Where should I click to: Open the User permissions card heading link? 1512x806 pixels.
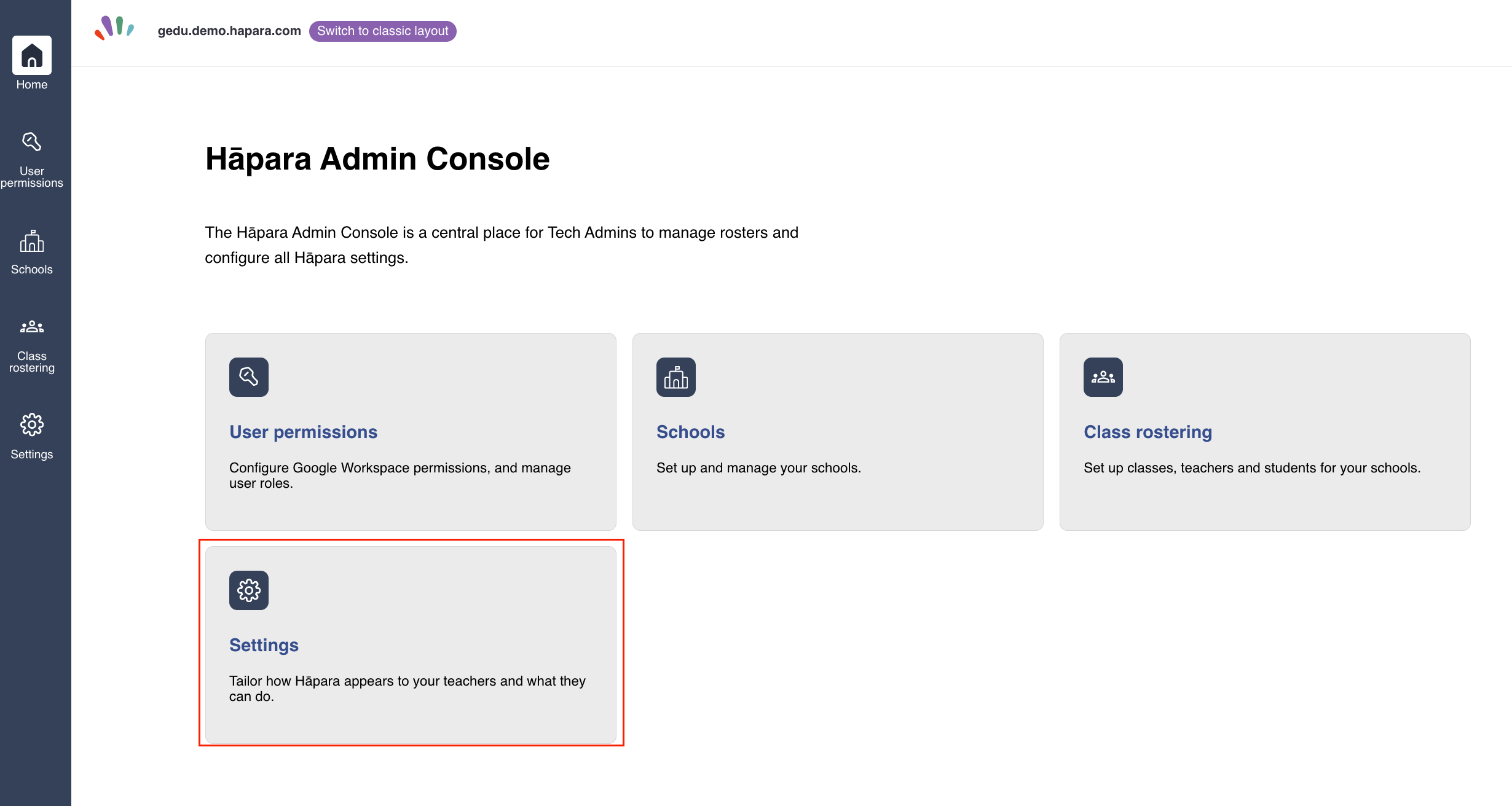(x=303, y=432)
